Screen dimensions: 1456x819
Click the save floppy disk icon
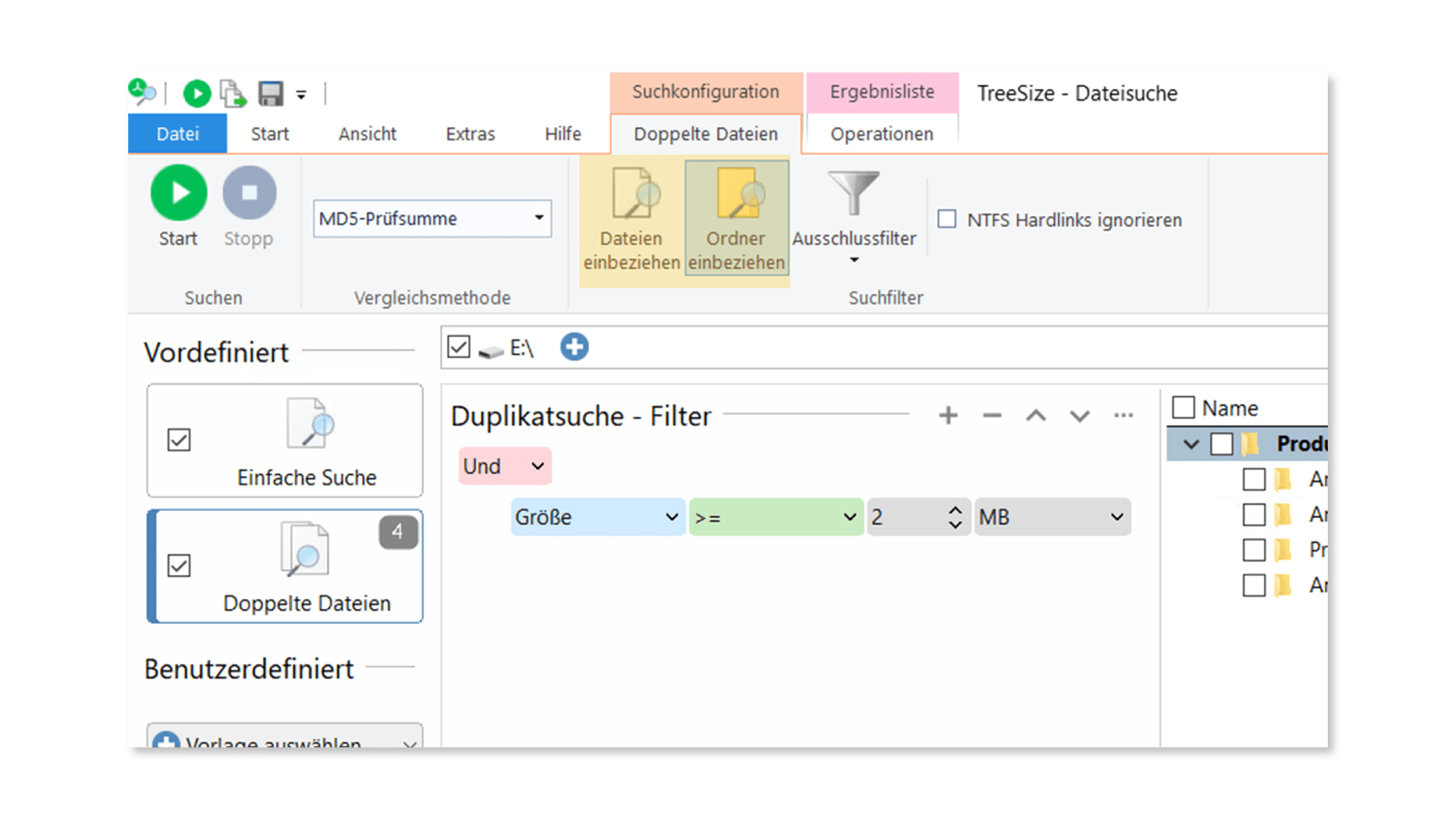(271, 93)
